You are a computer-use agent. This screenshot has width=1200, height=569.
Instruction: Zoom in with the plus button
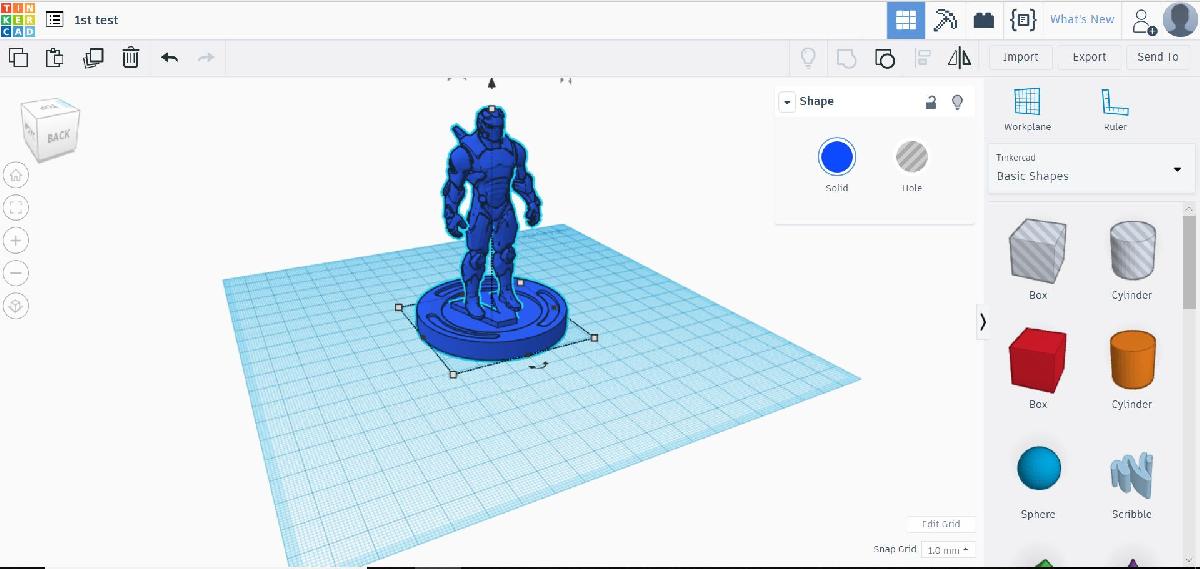click(16, 240)
